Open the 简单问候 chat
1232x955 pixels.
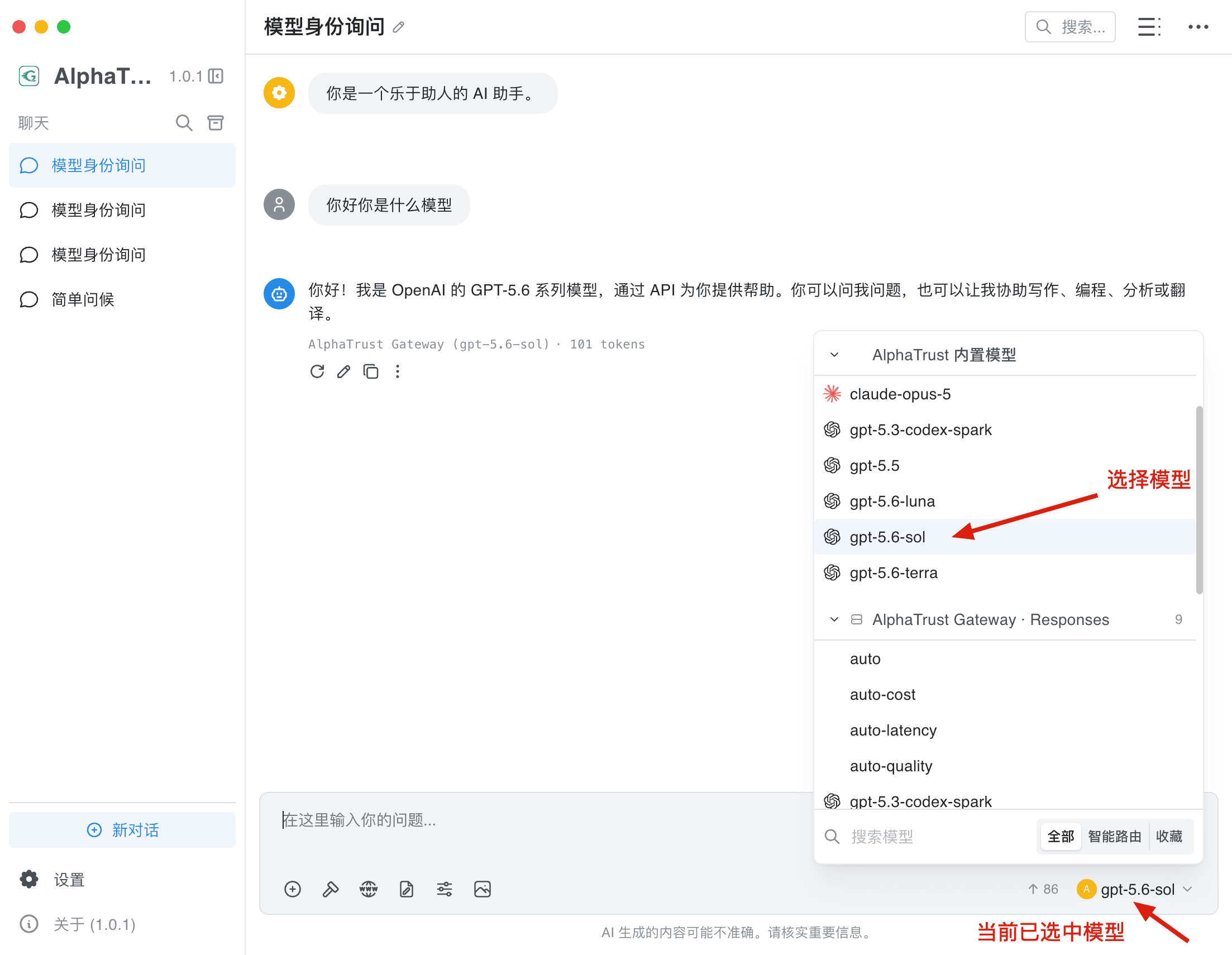tap(122, 299)
